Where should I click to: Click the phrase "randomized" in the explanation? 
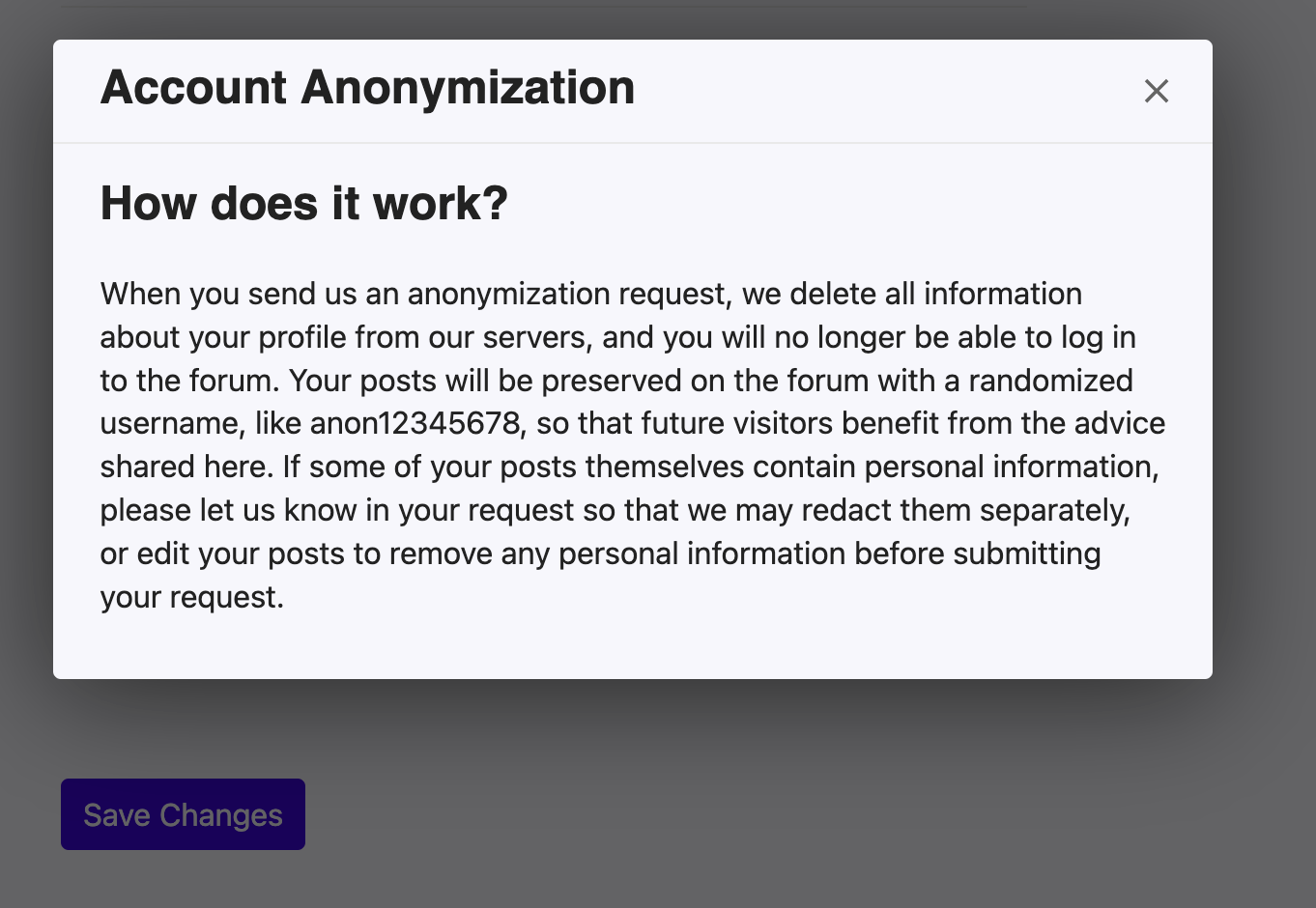coord(1050,381)
